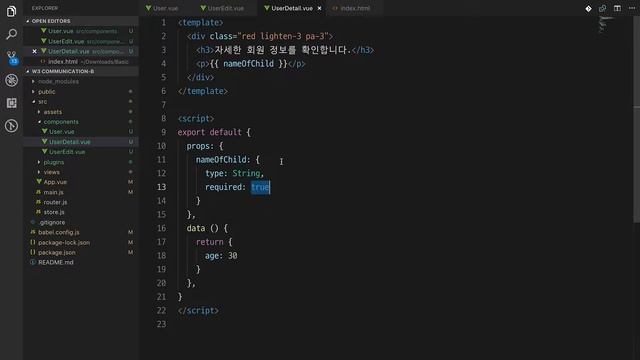Switch to the User.vue tab
Image resolution: width=640 pixels, height=360 pixels.
click(x=162, y=8)
